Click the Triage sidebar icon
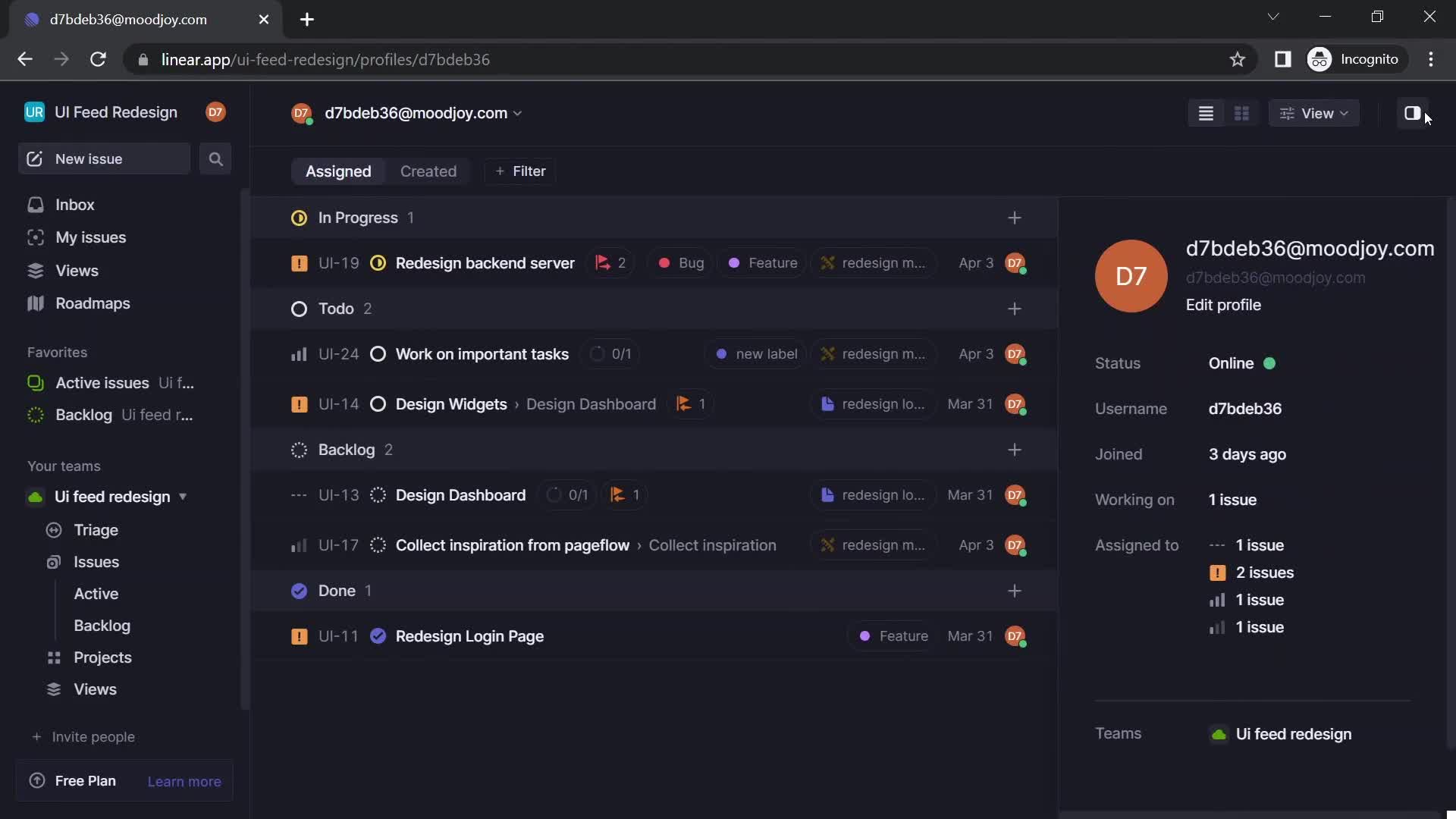1456x819 pixels. (54, 530)
